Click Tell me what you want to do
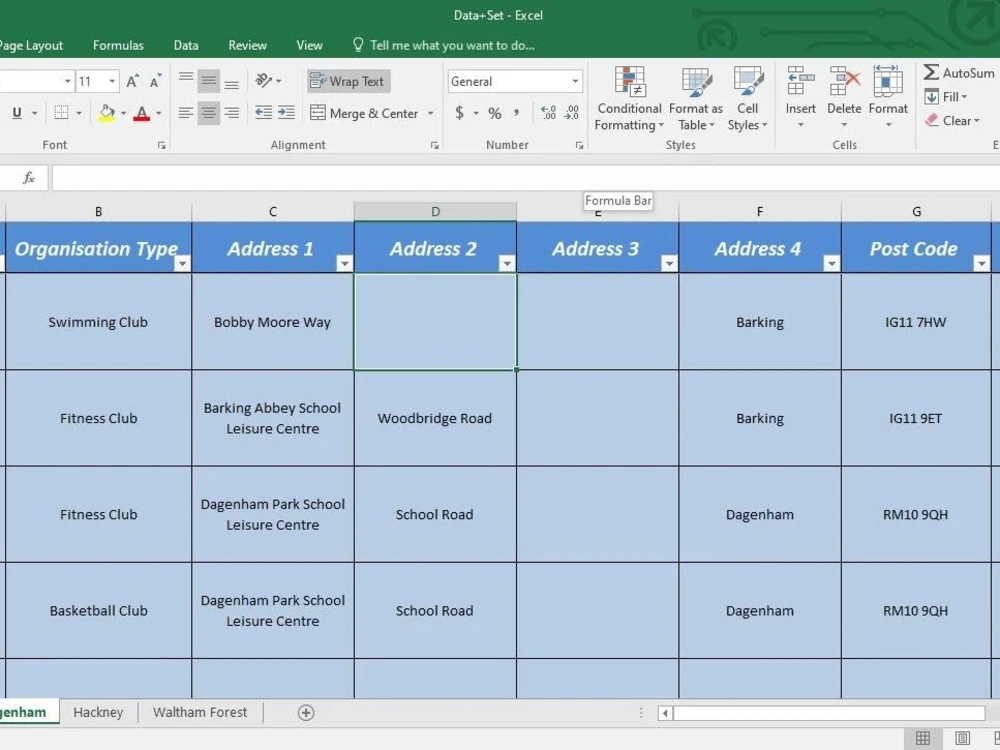Screen dimensions: 1000x750 point(444,45)
